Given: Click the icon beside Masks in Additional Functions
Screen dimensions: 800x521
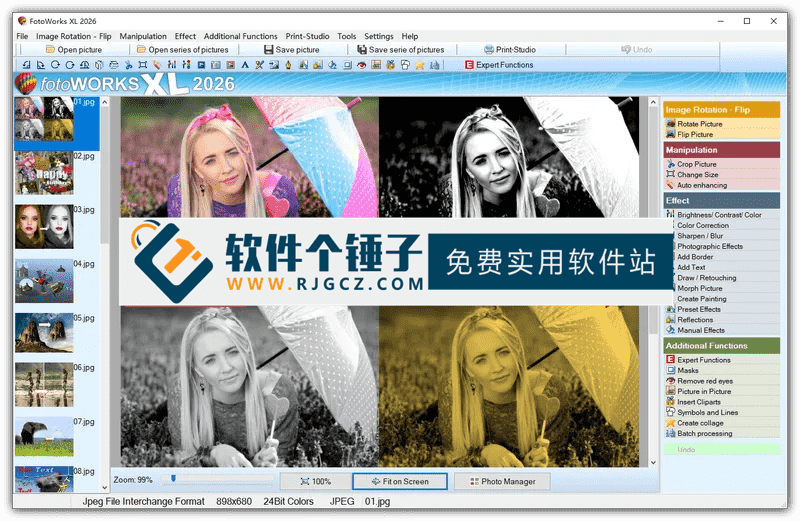Looking at the screenshot, I should point(670,370).
